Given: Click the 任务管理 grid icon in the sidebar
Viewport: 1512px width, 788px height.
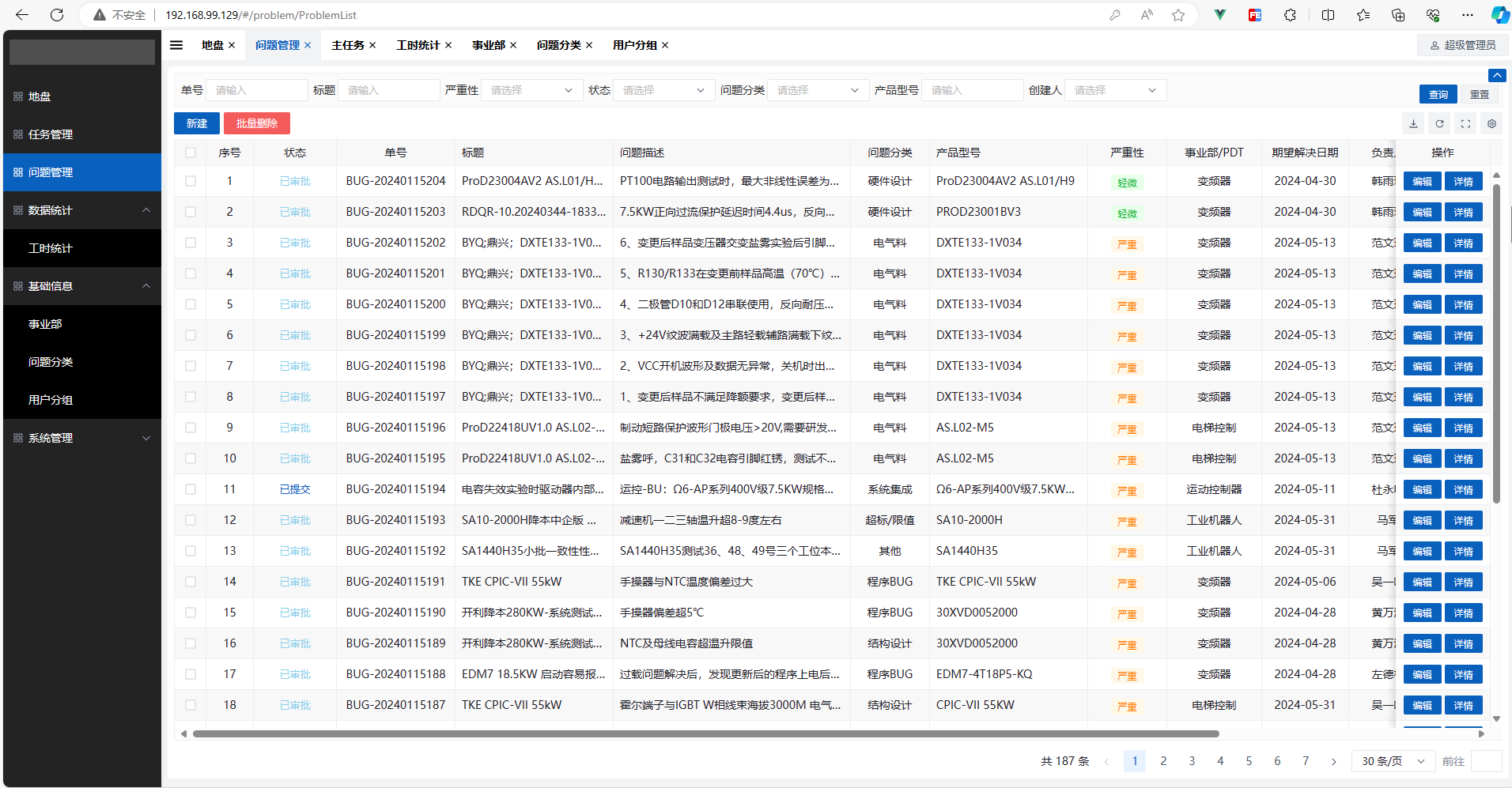Looking at the screenshot, I should click(x=18, y=134).
